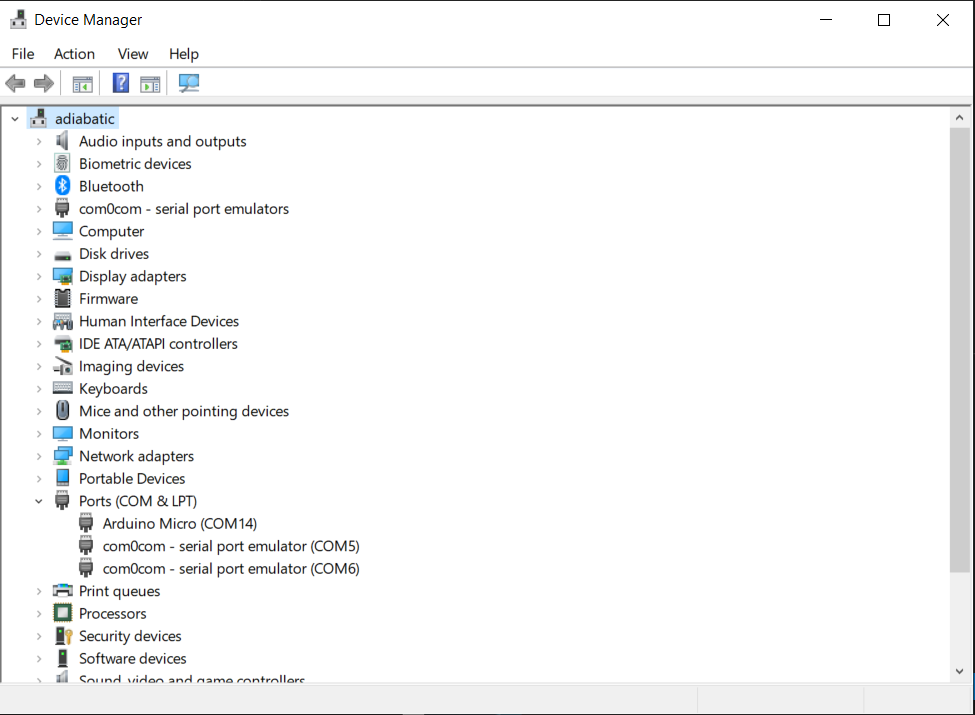Expand the Computer node
This screenshot has width=975, height=715.
point(39,231)
